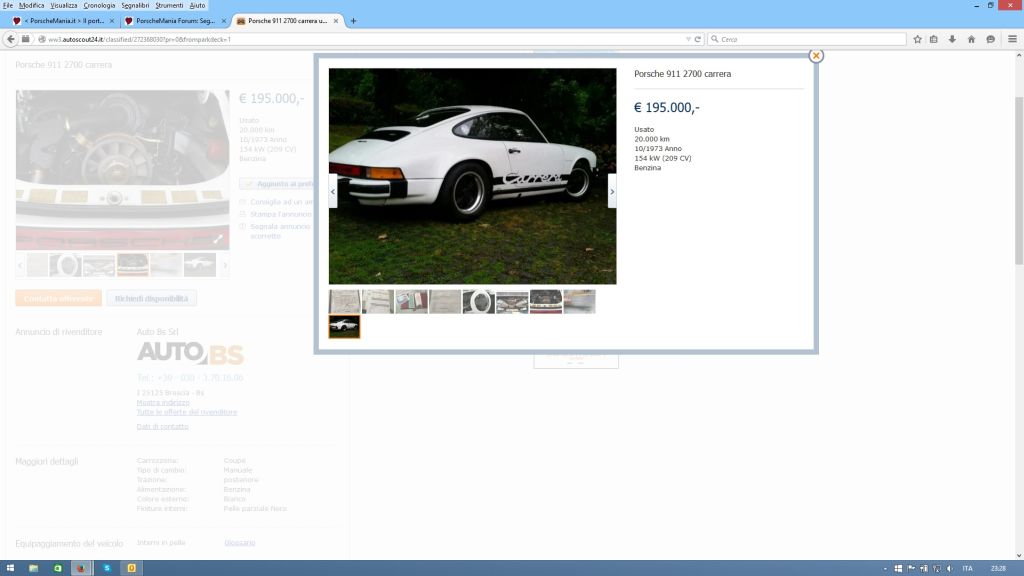Go to the Firefox home page
1024x576 pixels.
(971, 39)
